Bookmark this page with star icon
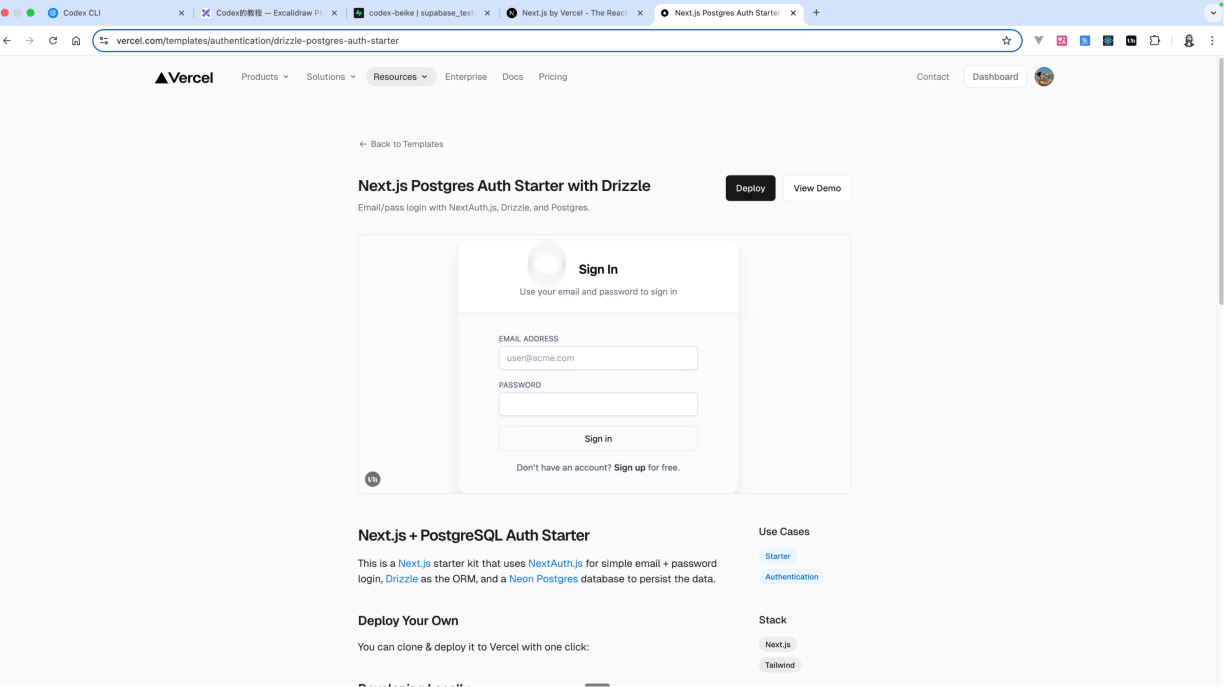 1006,41
